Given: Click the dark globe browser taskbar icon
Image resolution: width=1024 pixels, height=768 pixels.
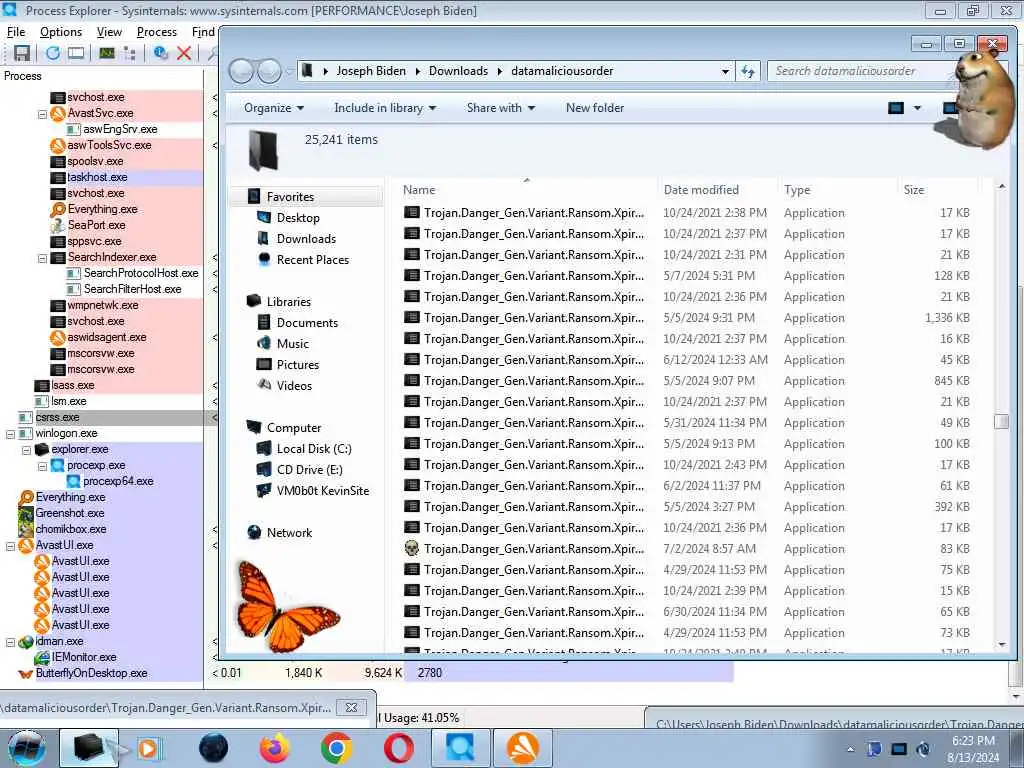Looking at the screenshot, I should click(214, 748).
